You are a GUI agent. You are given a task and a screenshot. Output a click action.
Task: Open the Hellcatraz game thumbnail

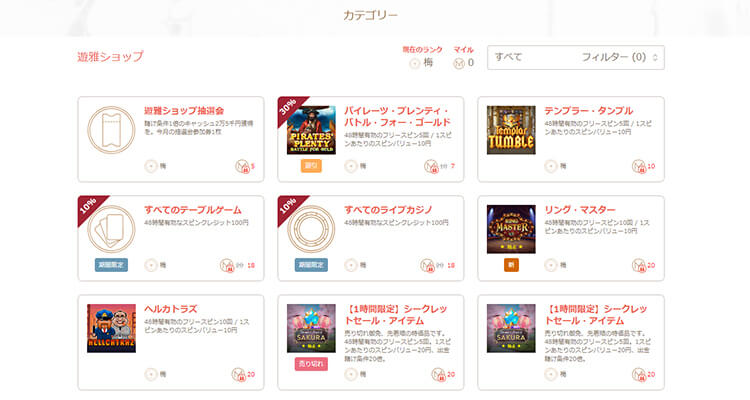[111, 328]
